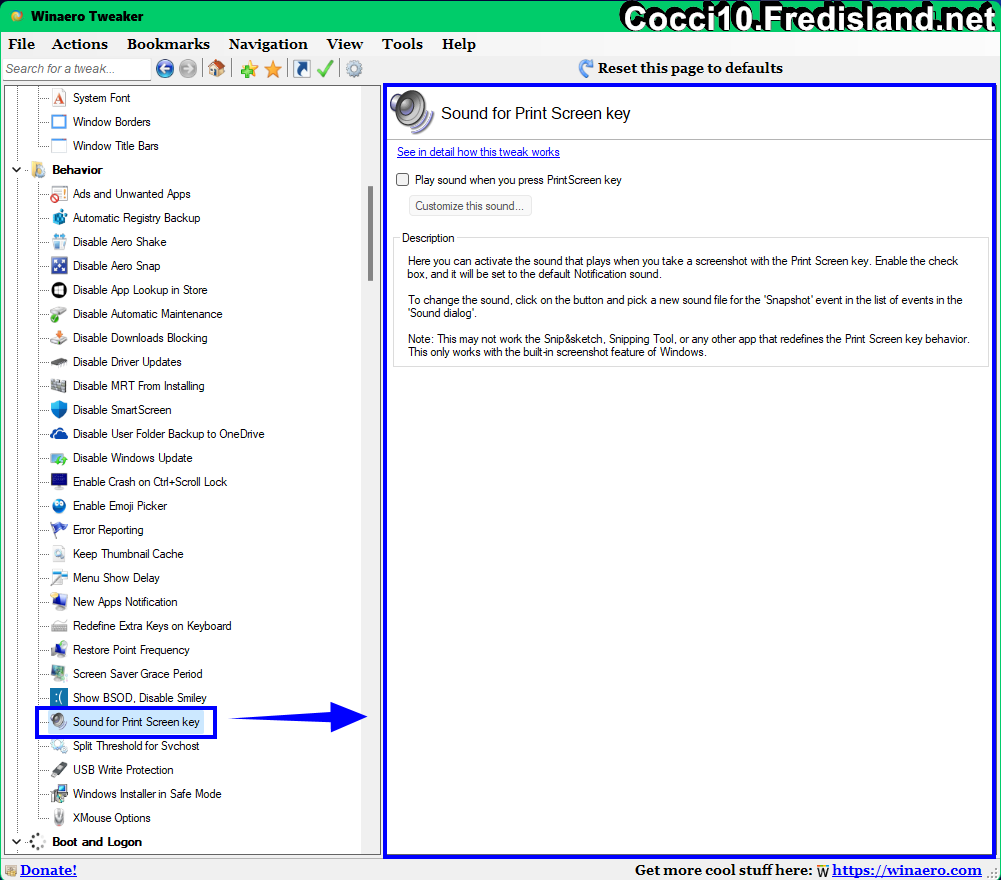1001x880 pixels.
Task: Open settings via the gear toolbar icon
Action: [x=354, y=68]
